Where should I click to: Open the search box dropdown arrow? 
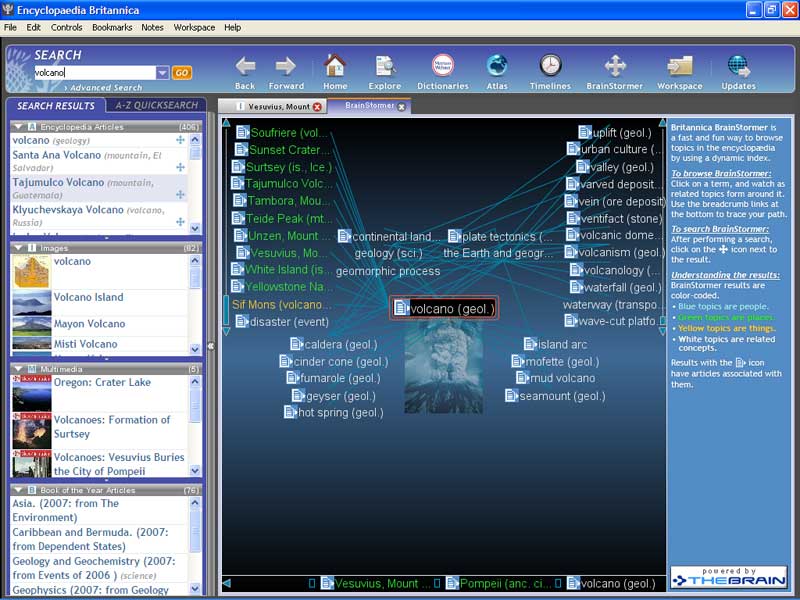coord(162,73)
